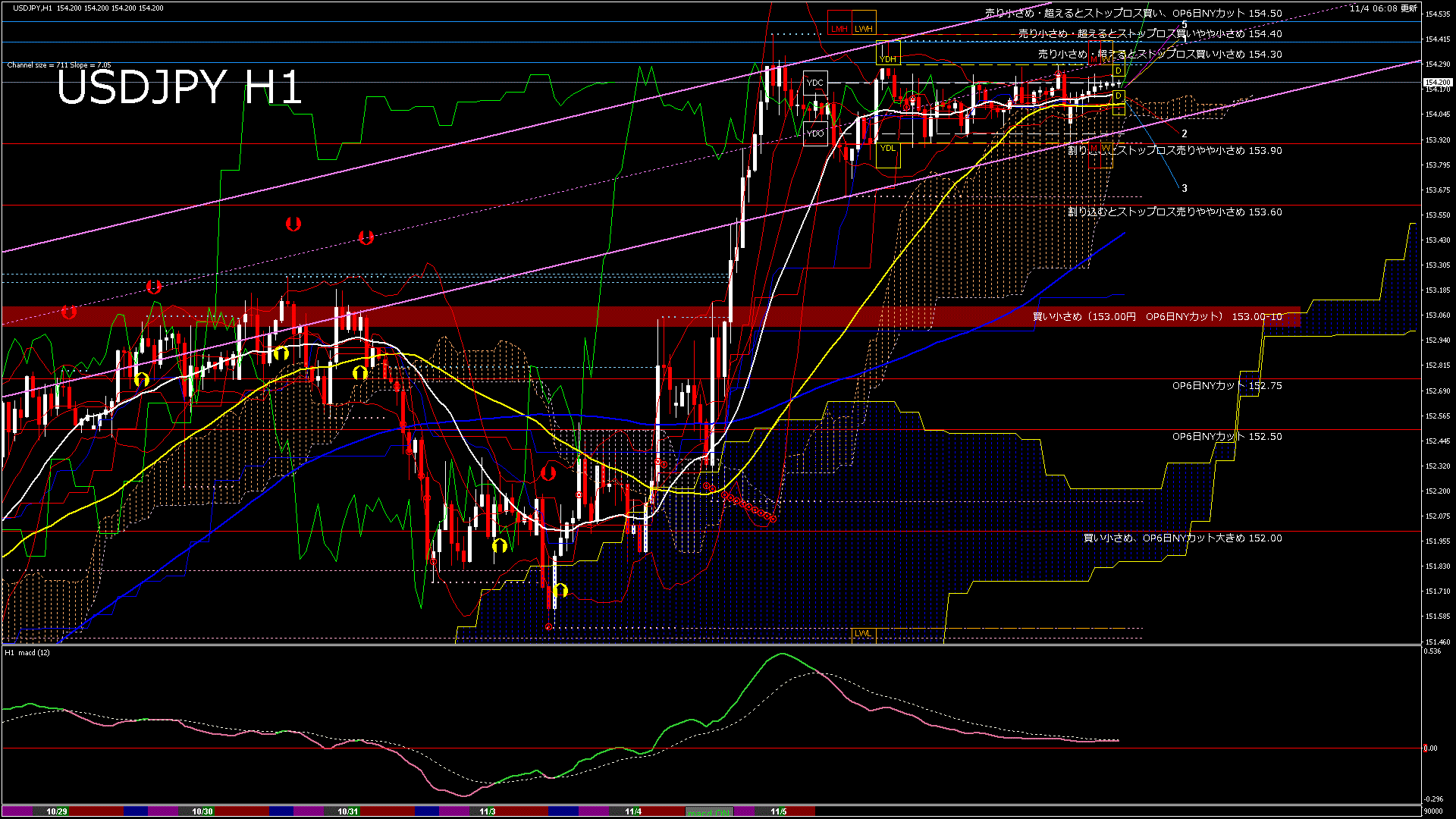Click the YDC yesterday-close label box
This screenshot has width=1456, height=819.
[x=815, y=83]
